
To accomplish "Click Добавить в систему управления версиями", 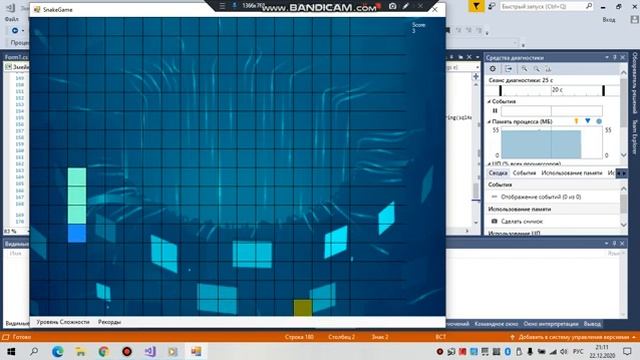I will [x=573, y=337].
